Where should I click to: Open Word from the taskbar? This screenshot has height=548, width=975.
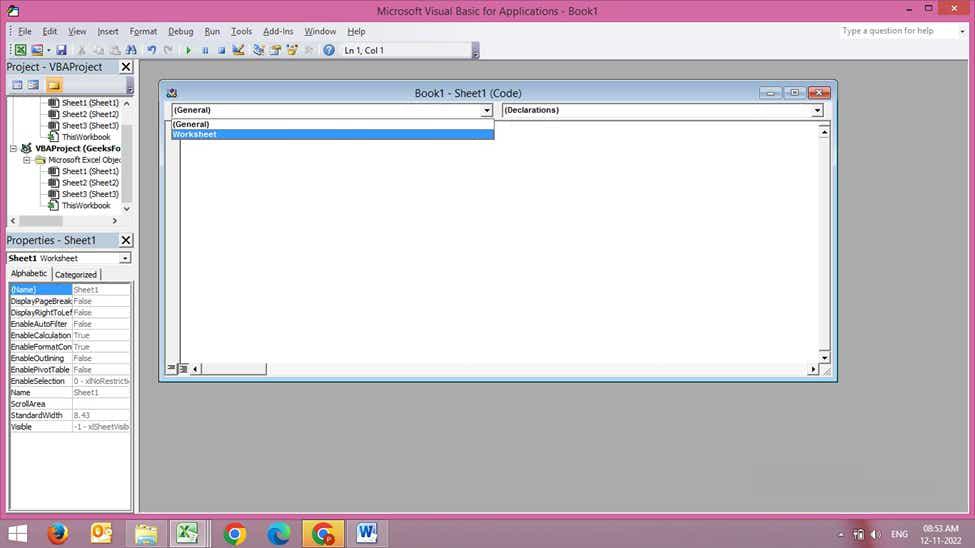tap(367, 534)
